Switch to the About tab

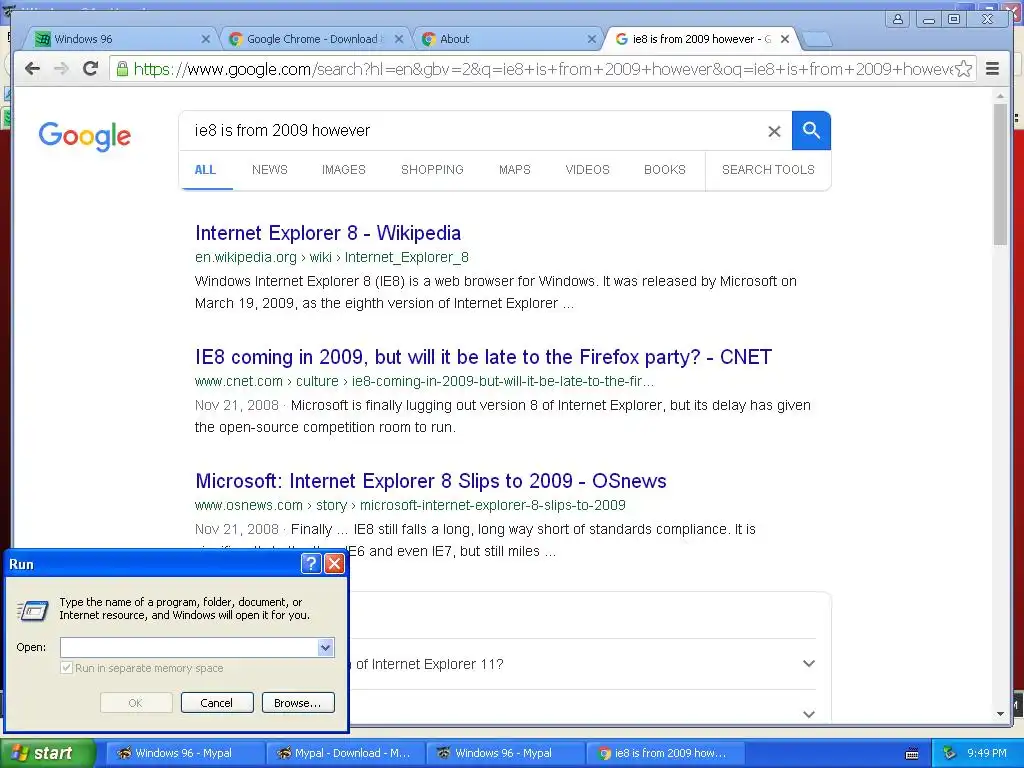point(506,39)
